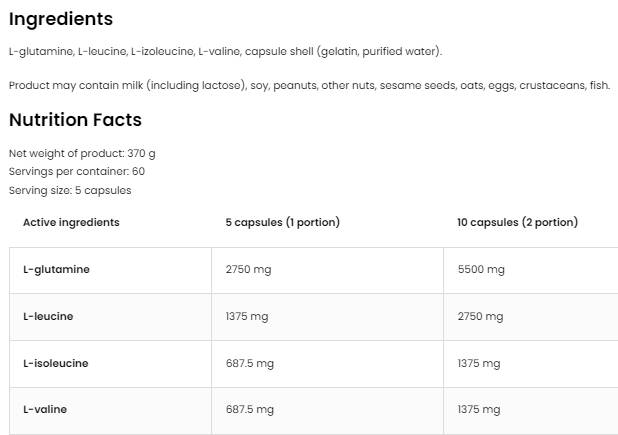This screenshot has height=435, width=618.
Task: Click the Nutrition Facts heading
Action: tap(75, 120)
